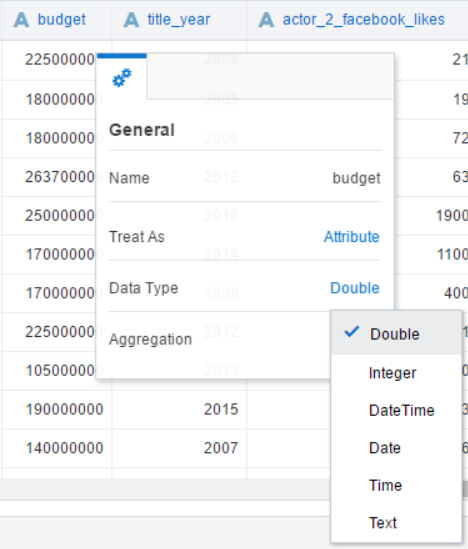
Task: Edit the Name field showing budget
Action: click(x=356, y=178)
